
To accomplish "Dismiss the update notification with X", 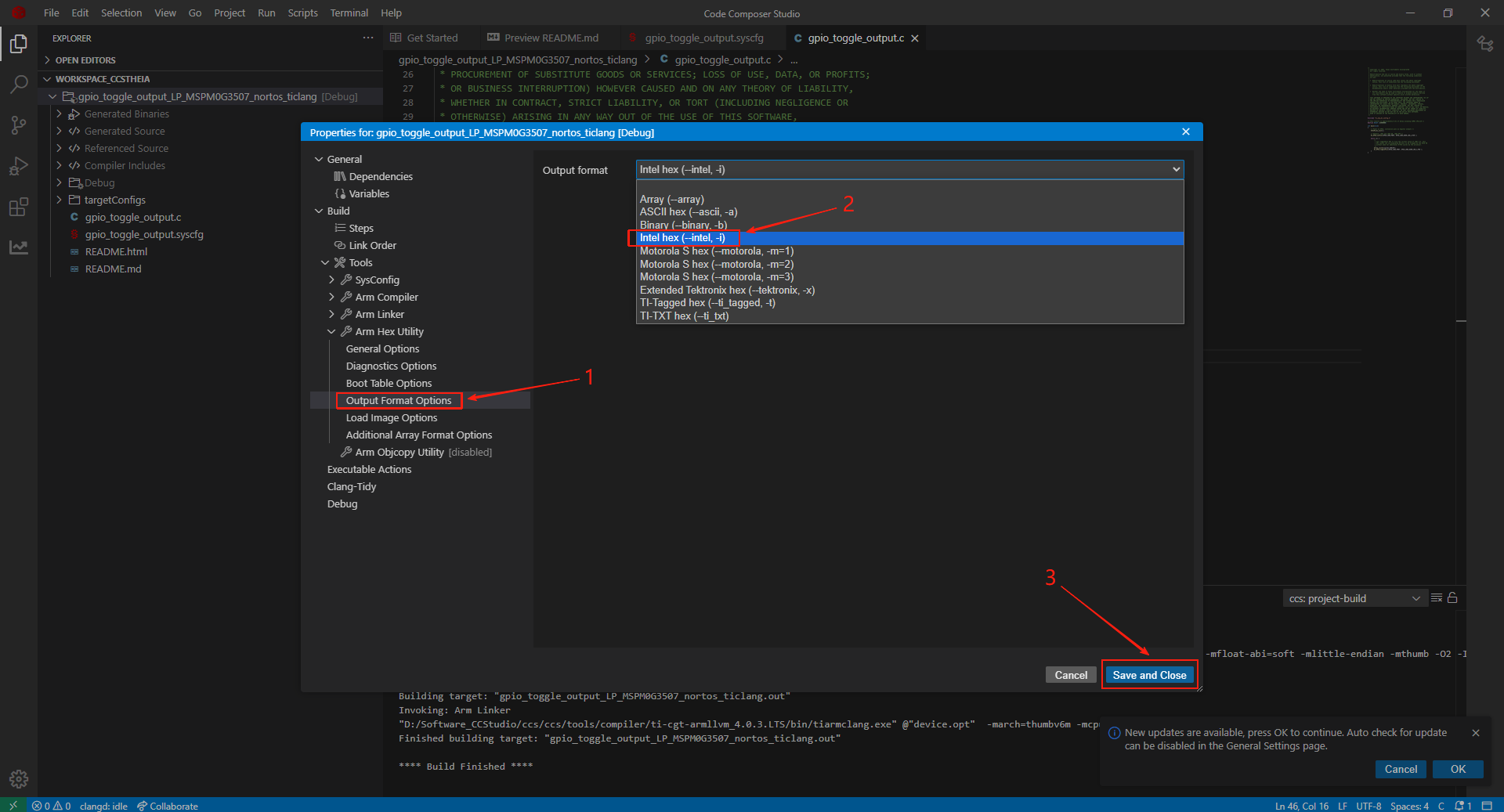I will point(1476,733).
